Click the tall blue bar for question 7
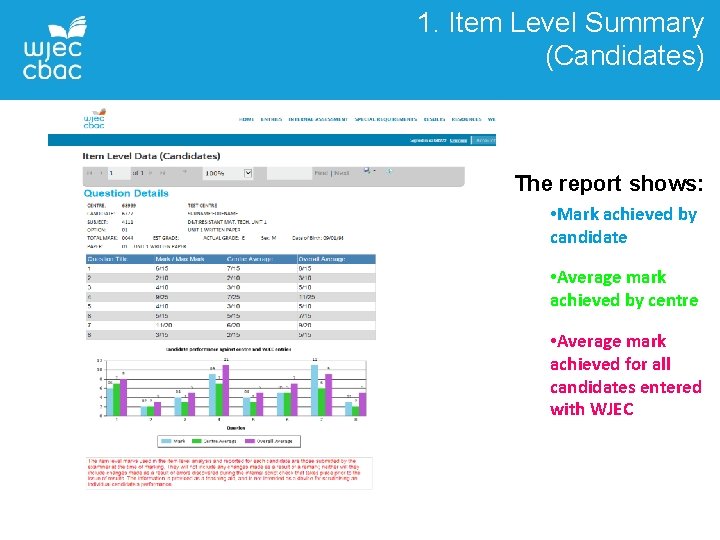 (x=315, y=390)
